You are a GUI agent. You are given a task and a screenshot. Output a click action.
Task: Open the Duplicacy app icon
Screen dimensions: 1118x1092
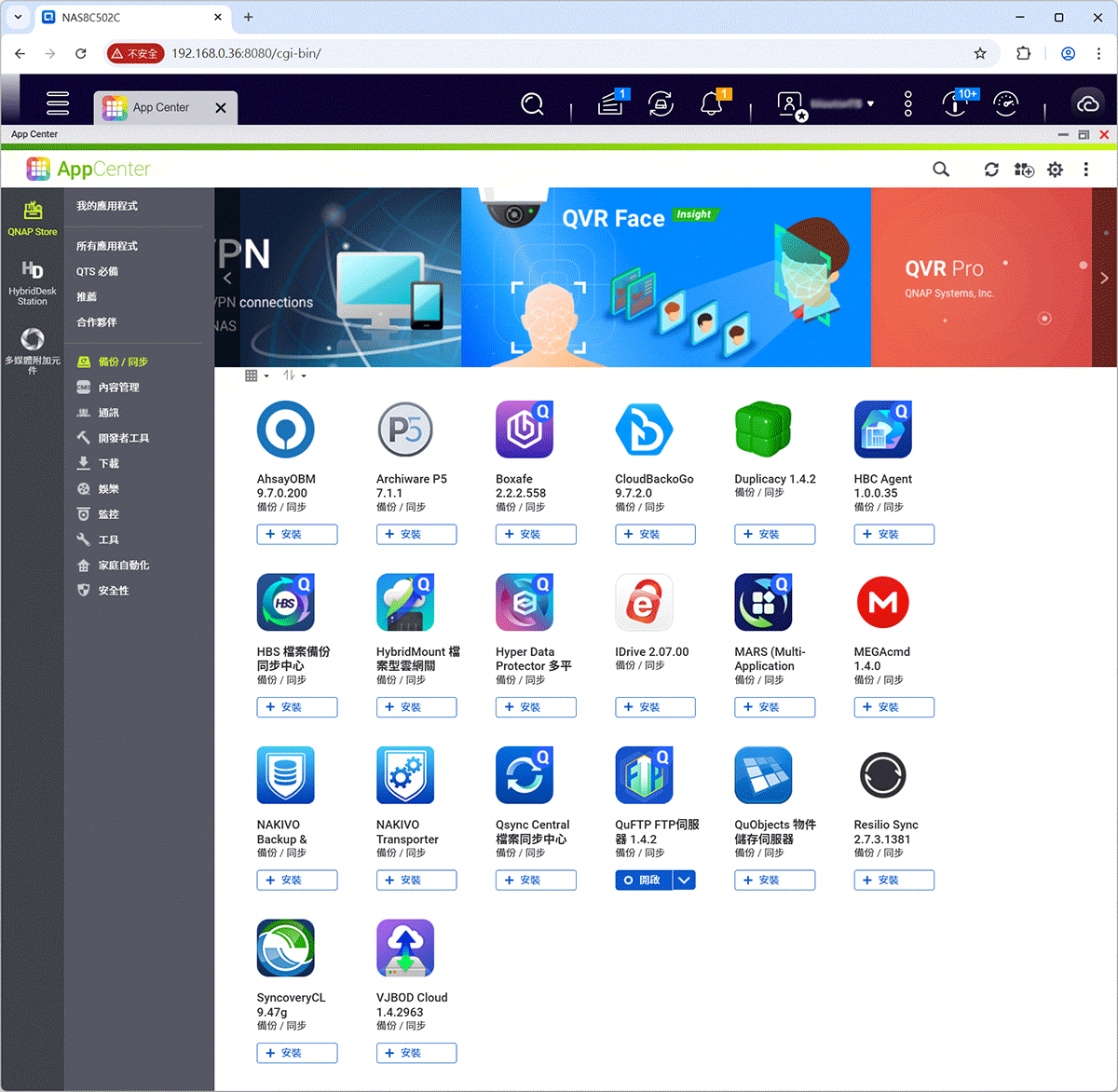coord(763,430)
